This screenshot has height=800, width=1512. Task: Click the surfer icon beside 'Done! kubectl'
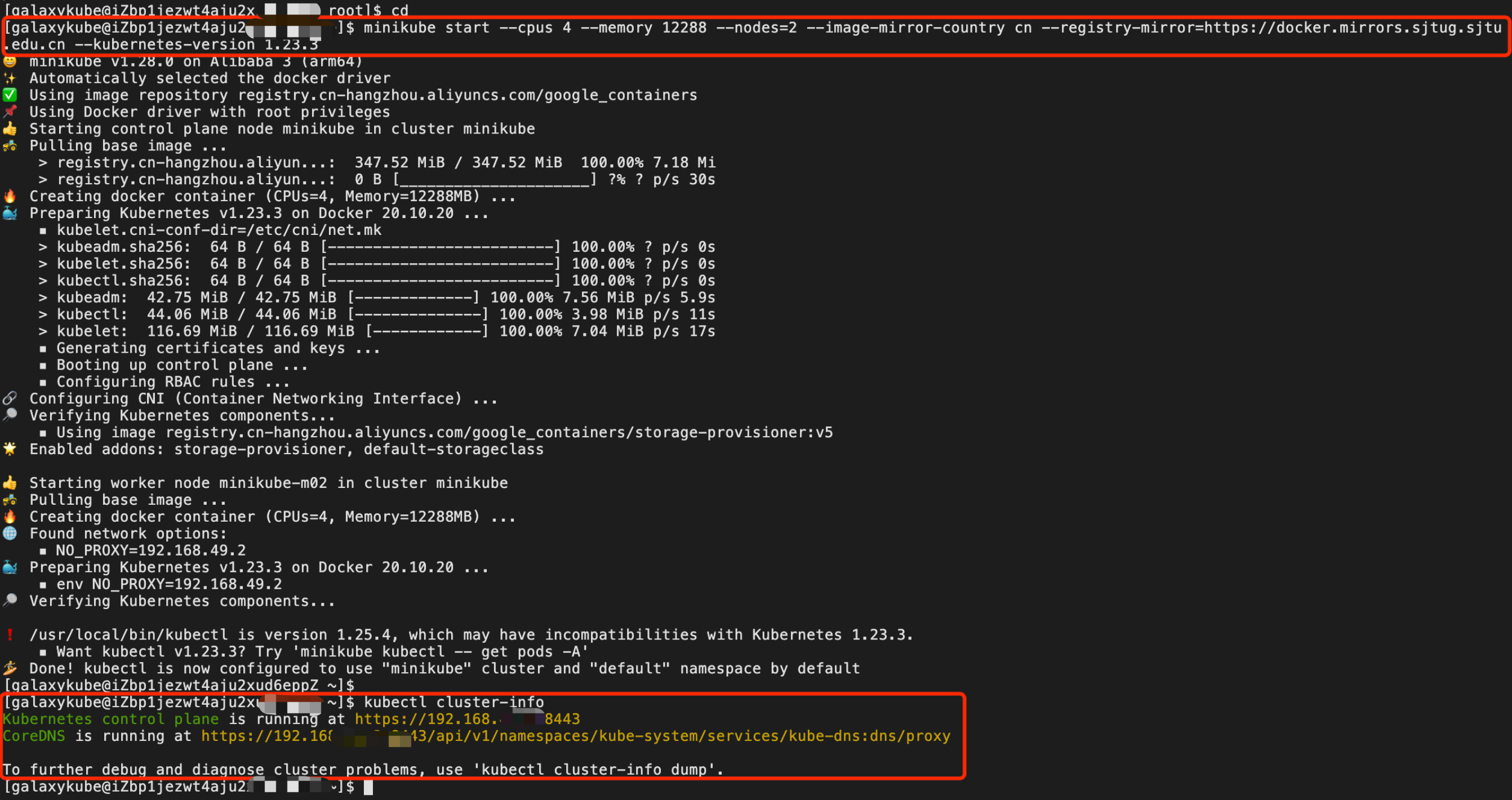10,668
